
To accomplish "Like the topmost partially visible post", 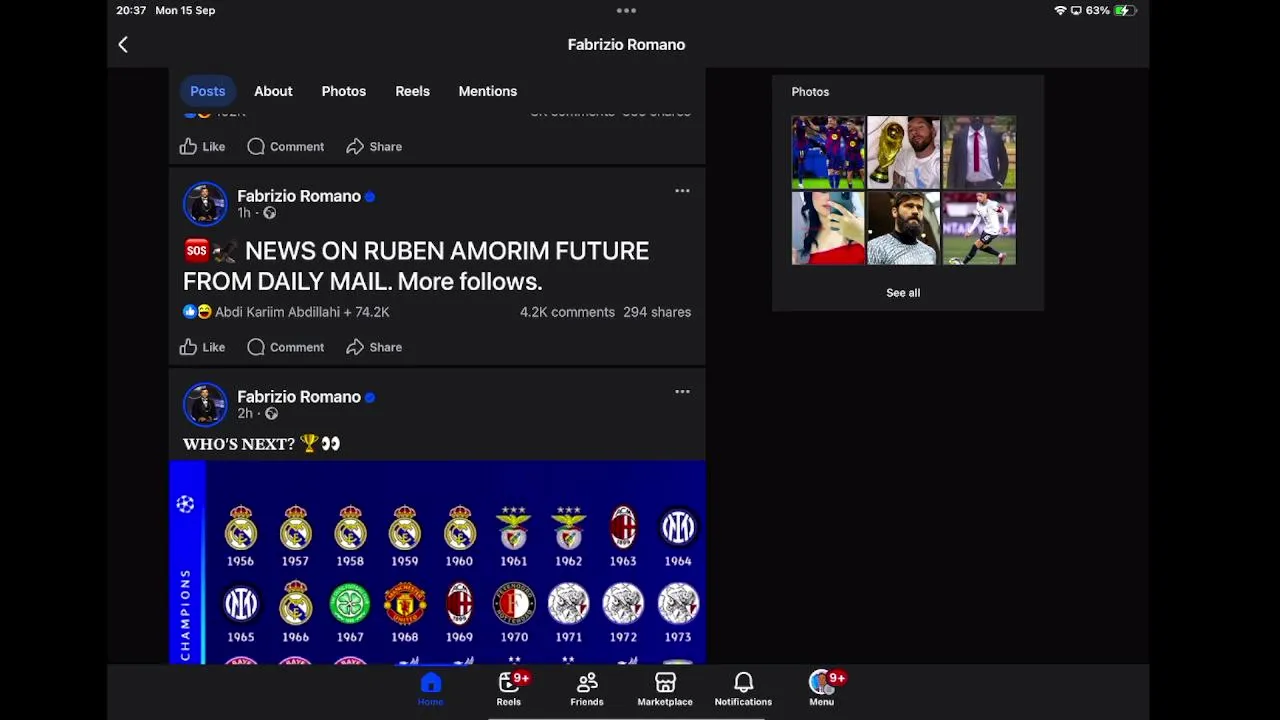I will (x=202, y=146).
